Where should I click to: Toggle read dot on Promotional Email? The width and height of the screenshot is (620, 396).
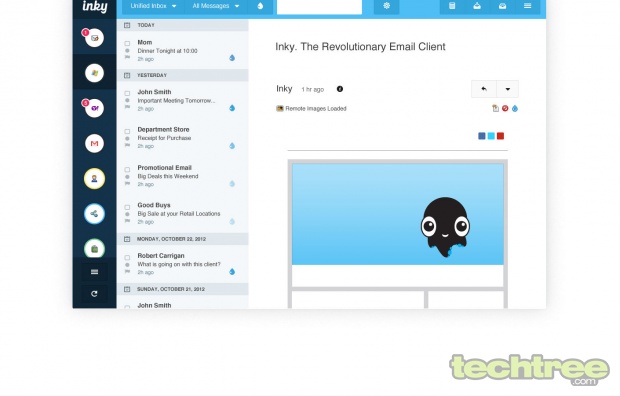click(127, 176)
